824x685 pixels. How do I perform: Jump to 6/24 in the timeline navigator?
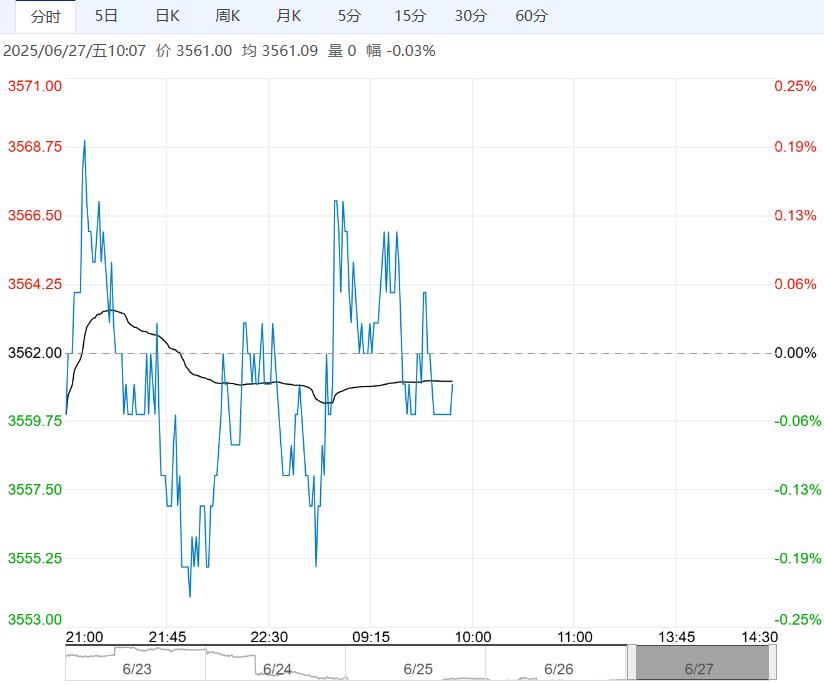(x=276, y=668)
